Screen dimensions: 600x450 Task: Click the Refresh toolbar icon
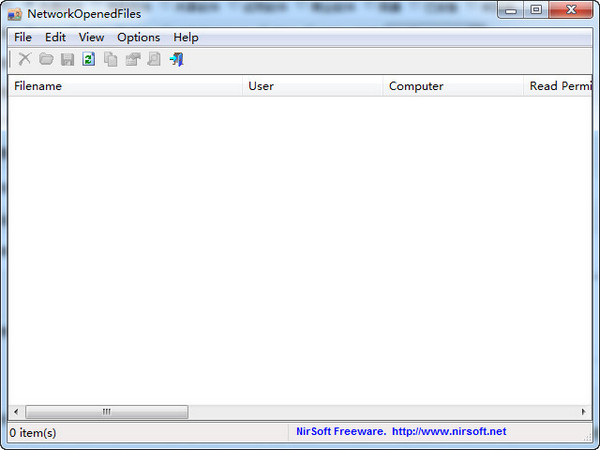tap(89, 59)
